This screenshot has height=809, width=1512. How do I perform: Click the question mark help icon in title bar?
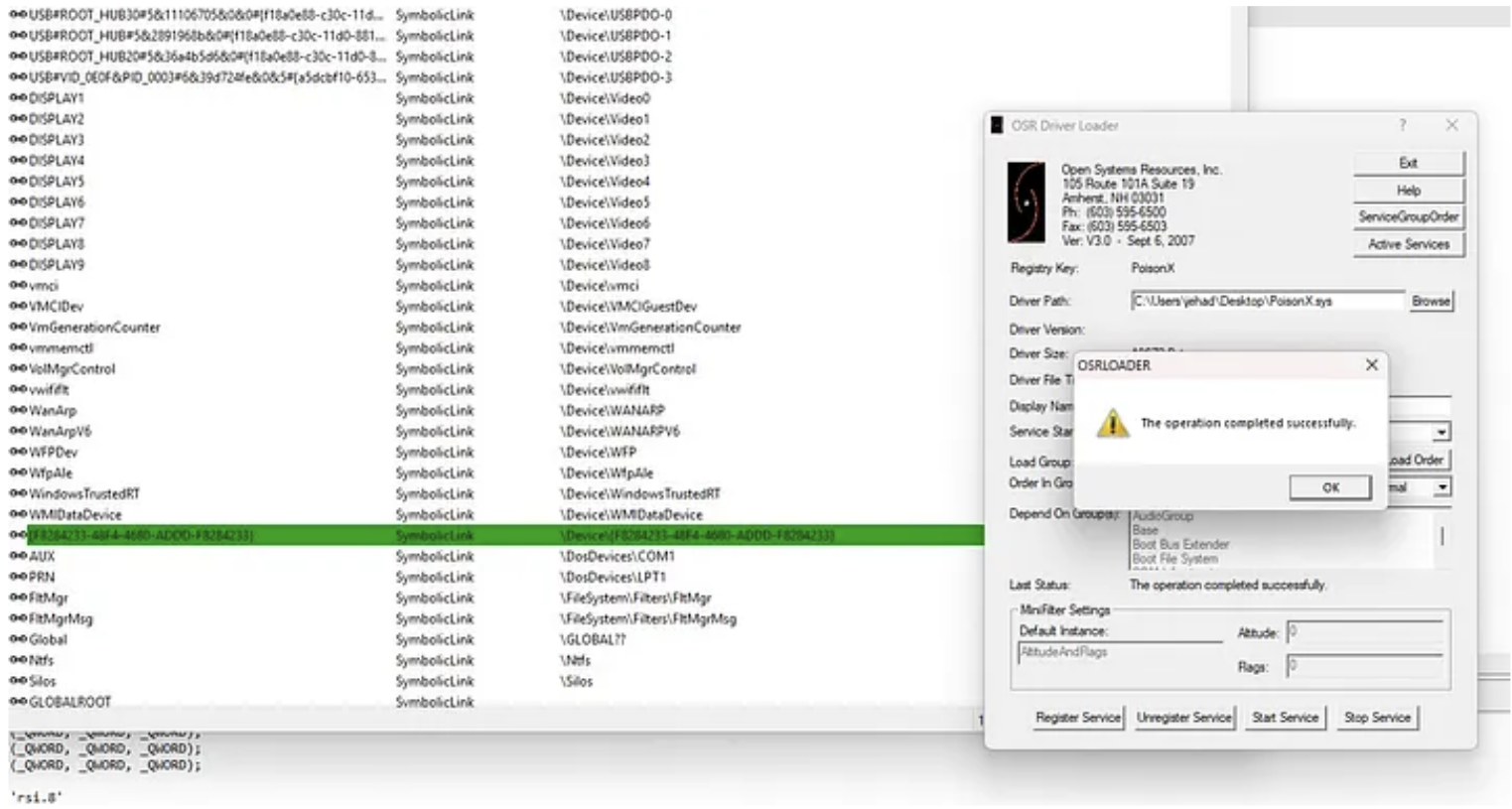[1402, 125]
